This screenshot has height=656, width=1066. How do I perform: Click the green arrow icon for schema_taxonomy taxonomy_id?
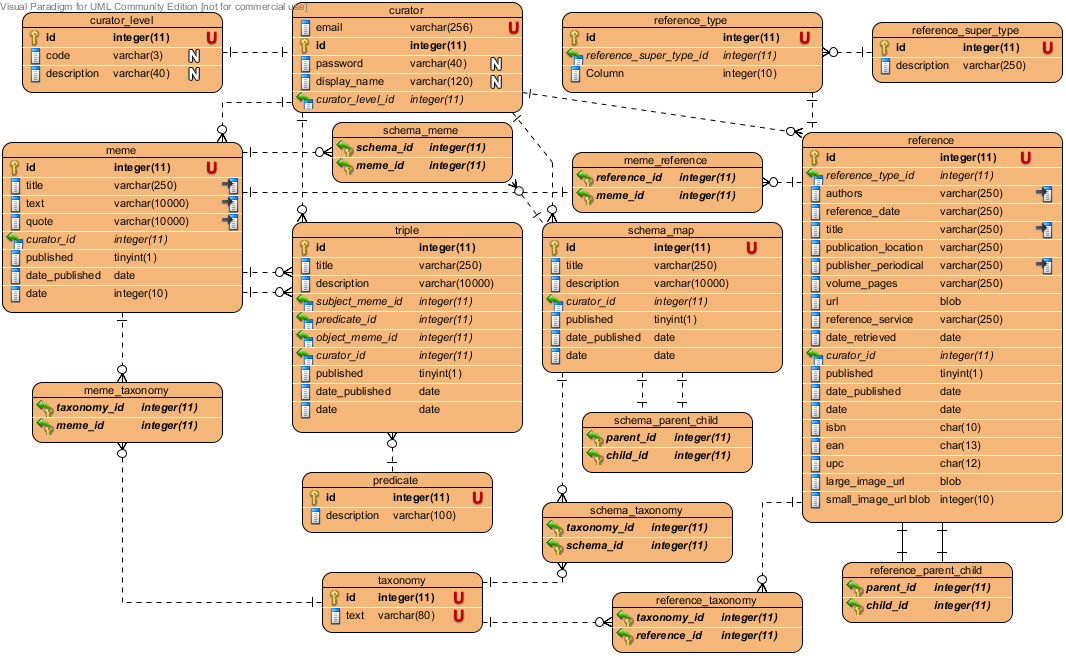tap(553, 528)
